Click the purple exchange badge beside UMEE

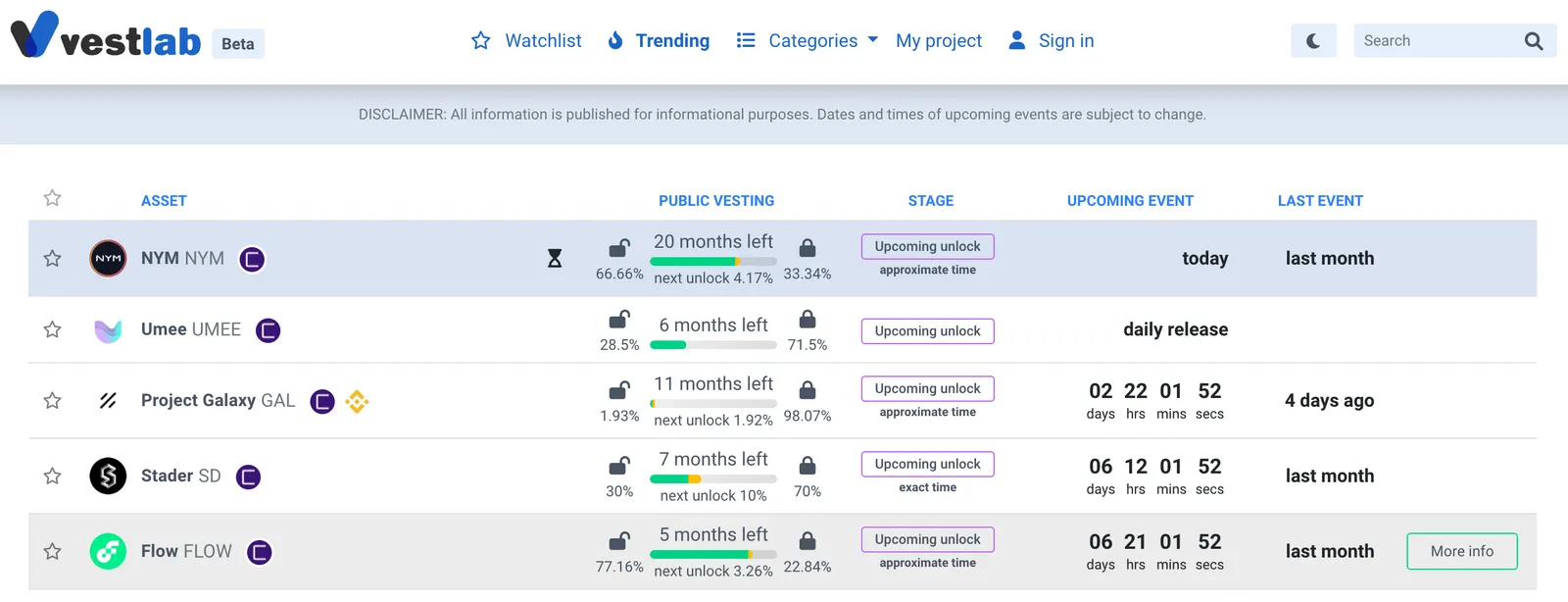(x=268, y=330)
